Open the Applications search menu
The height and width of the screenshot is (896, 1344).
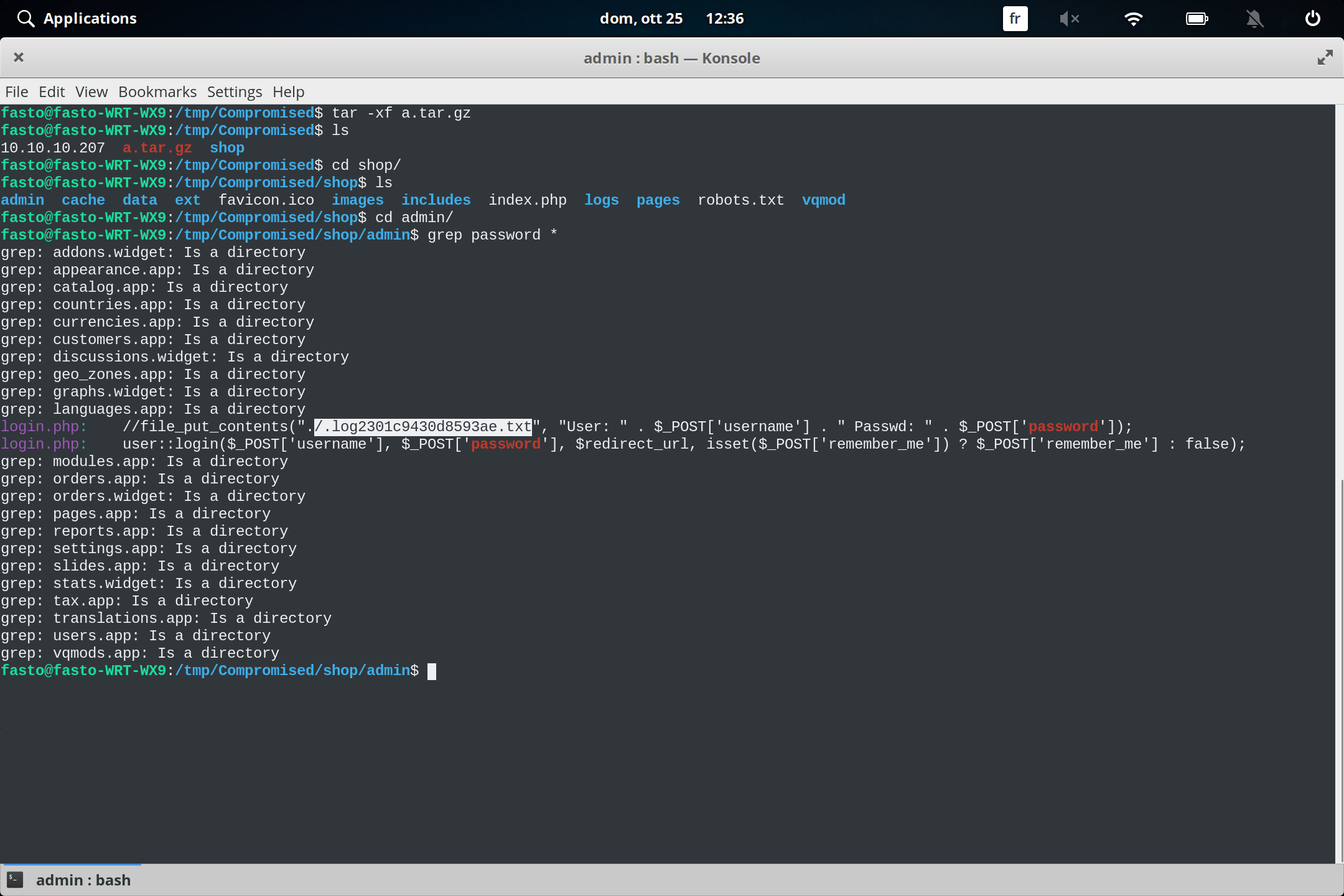tap(77, 18)
